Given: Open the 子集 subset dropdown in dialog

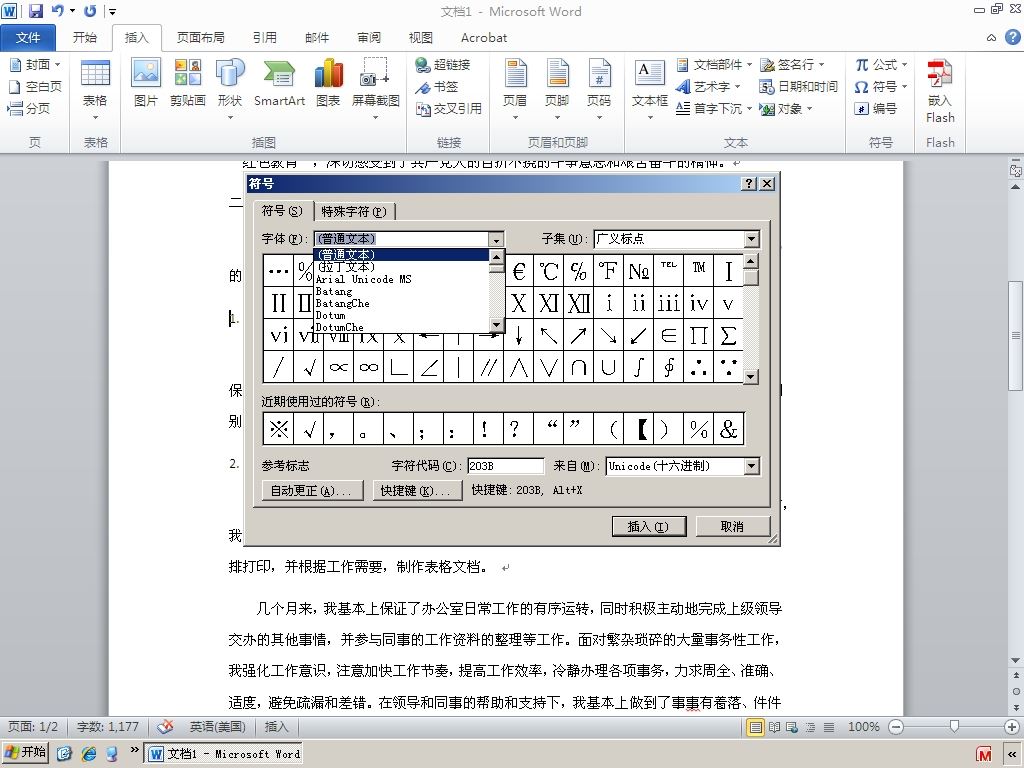Looking at the screenshot, I should point(751,239).
